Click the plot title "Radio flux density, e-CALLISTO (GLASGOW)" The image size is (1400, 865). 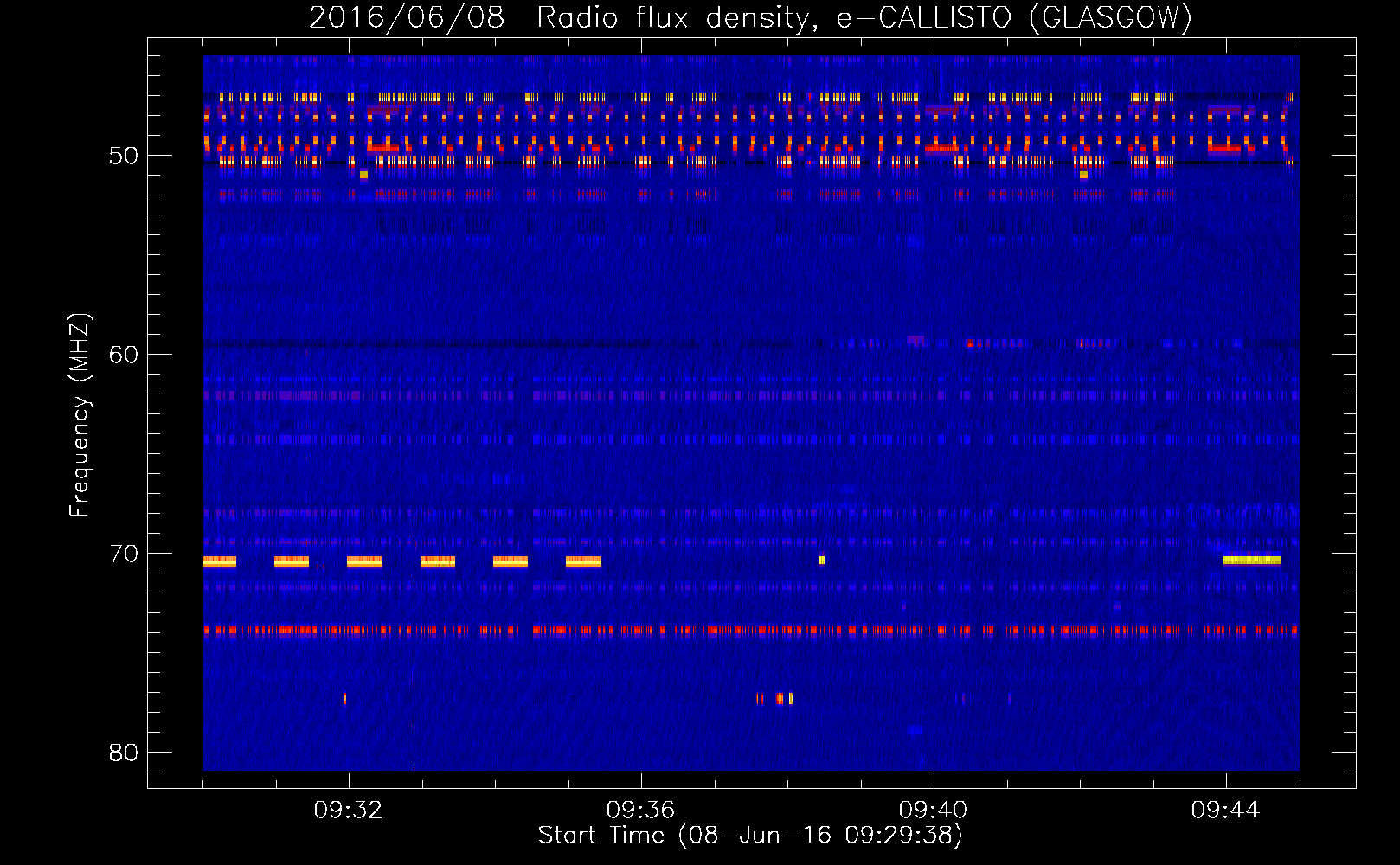point(864,17)
